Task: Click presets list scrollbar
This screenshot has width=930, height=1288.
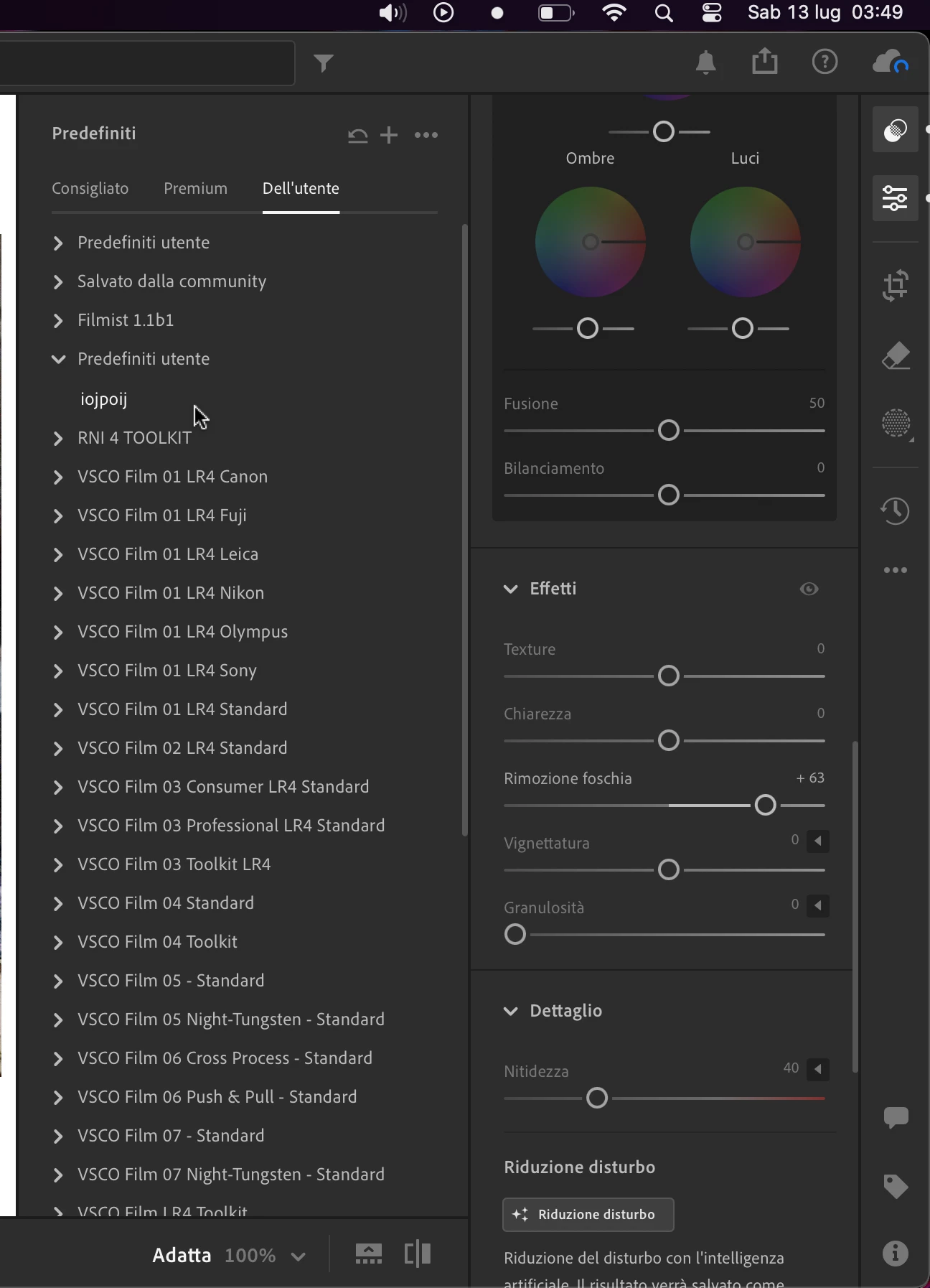Action: [x=465, y=531]
